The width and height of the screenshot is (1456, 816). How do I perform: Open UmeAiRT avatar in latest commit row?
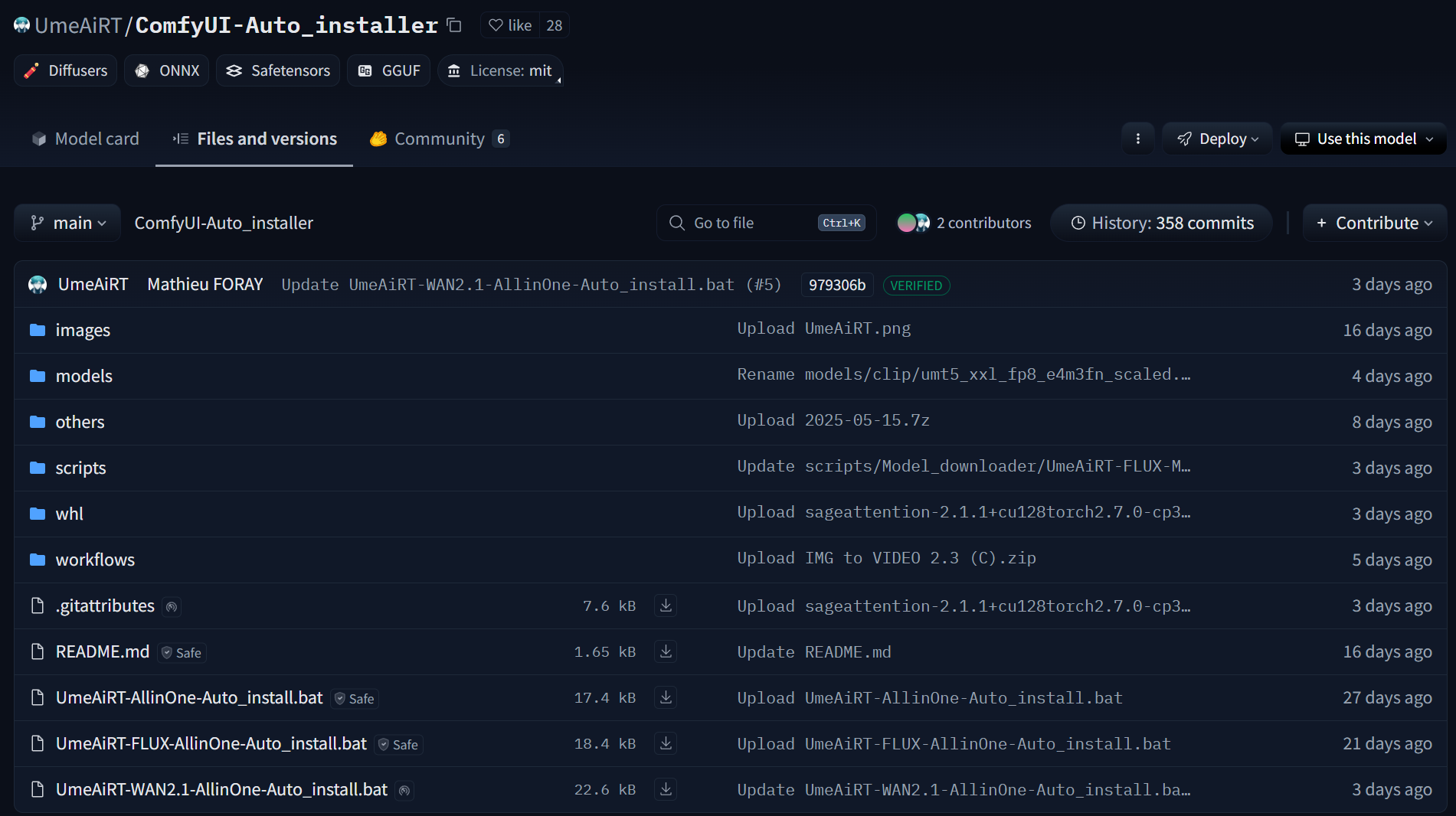point(38,285)
